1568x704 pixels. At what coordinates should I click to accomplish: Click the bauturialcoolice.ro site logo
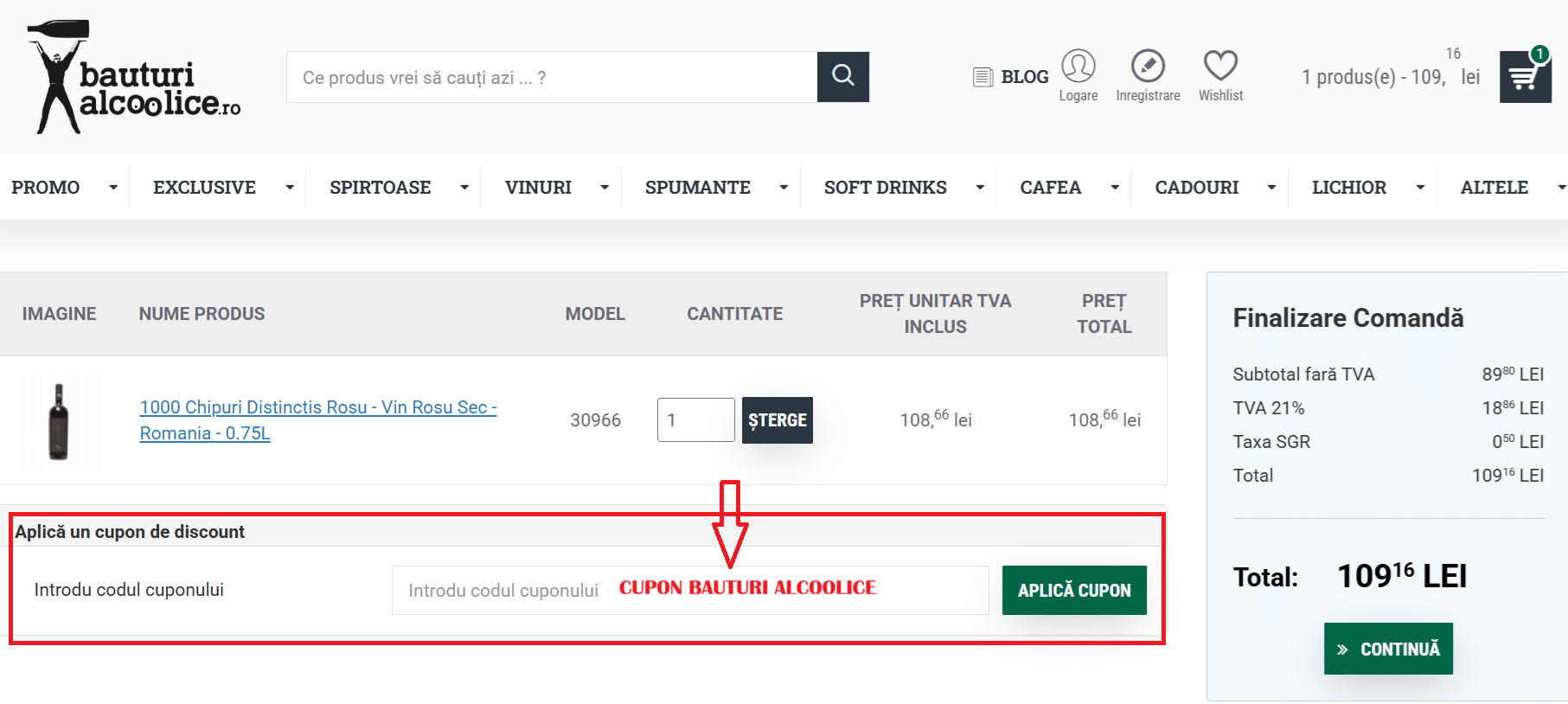[x=134, y=78]
